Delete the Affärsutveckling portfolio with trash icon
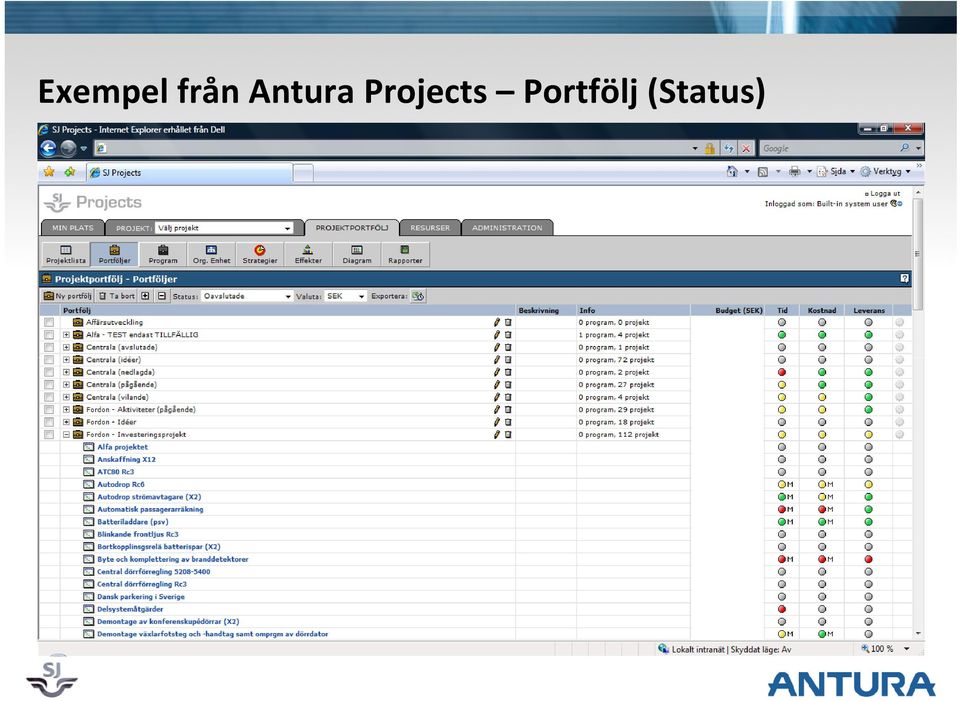960x701 pixels. 508,322
